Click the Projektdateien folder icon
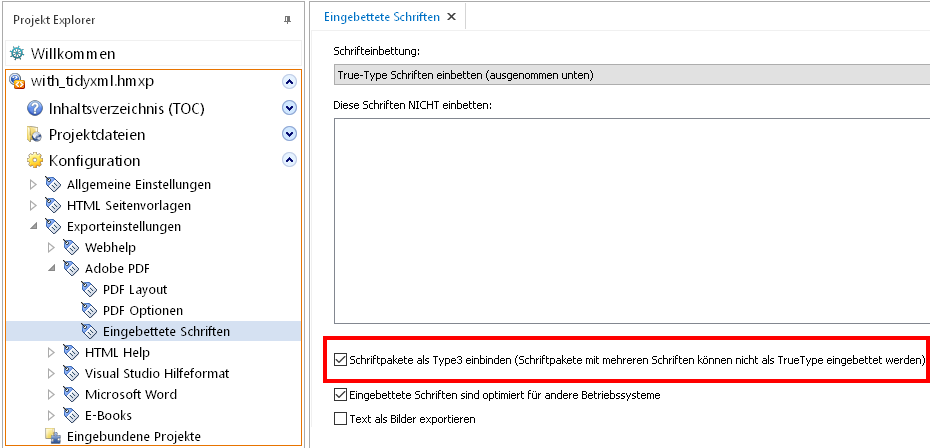The height and width of the screenshot is (448, 930). pos(35,134)
